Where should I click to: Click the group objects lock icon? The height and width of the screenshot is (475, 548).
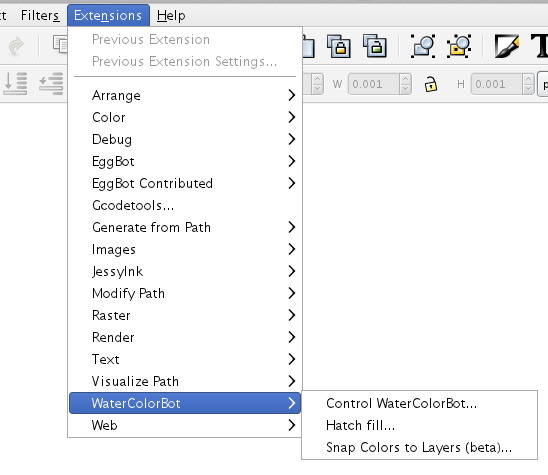point(339,46)
